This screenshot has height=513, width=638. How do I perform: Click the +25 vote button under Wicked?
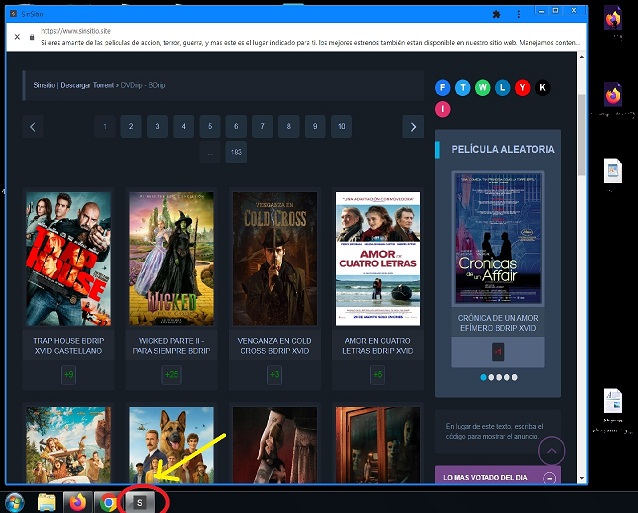[x=172, y=374]
